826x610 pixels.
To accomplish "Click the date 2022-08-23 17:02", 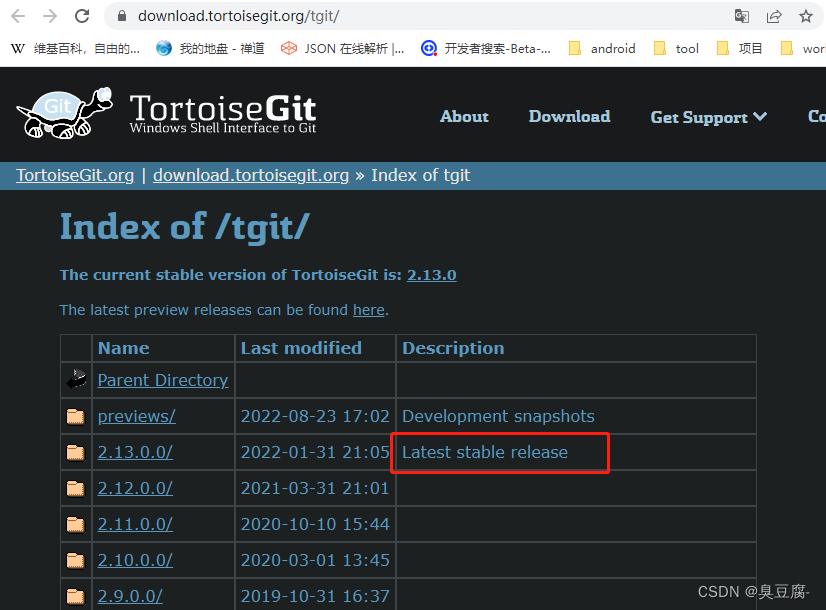I will (x=315, y=416).
